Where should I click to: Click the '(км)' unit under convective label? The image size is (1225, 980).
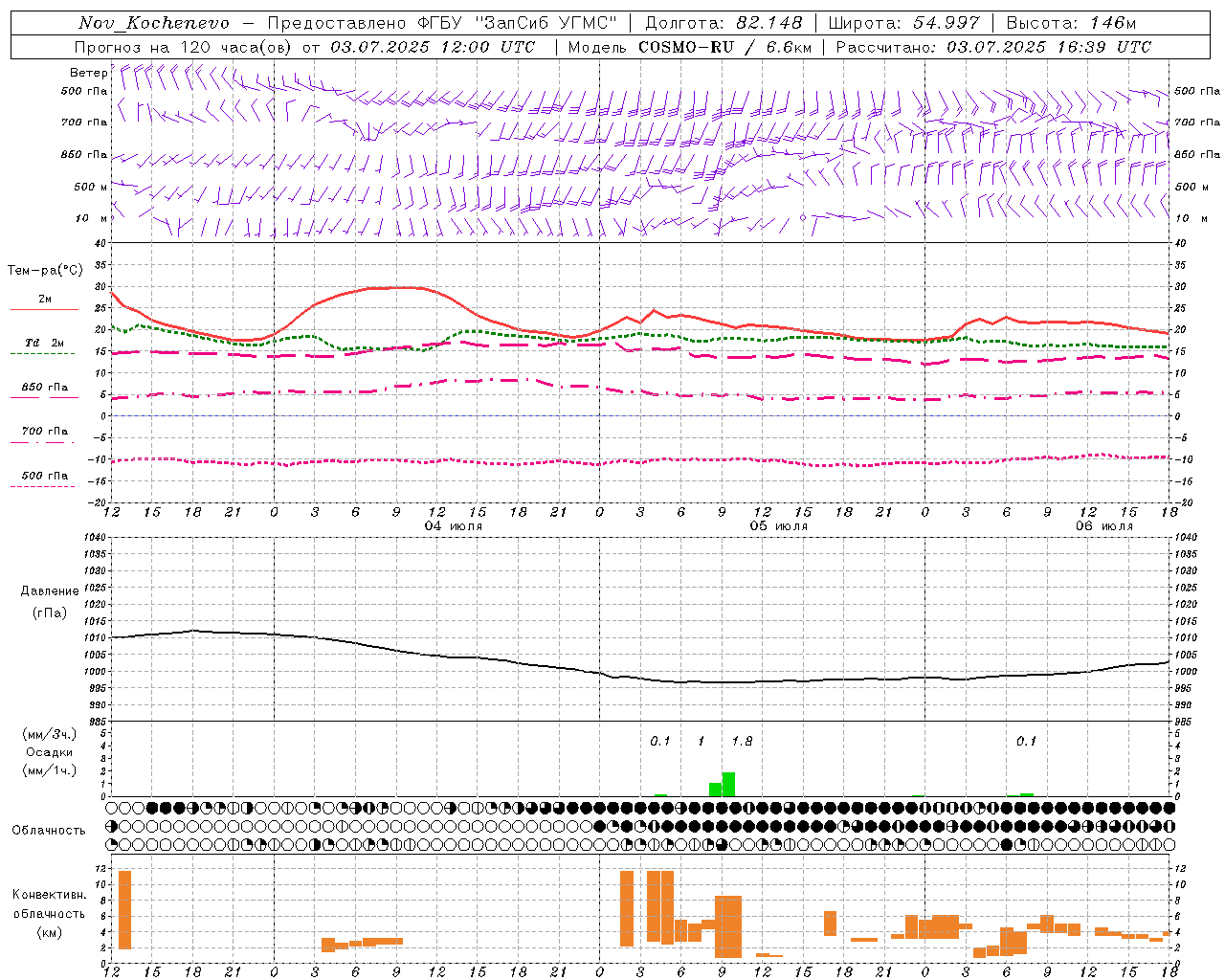tap(49, 932)
